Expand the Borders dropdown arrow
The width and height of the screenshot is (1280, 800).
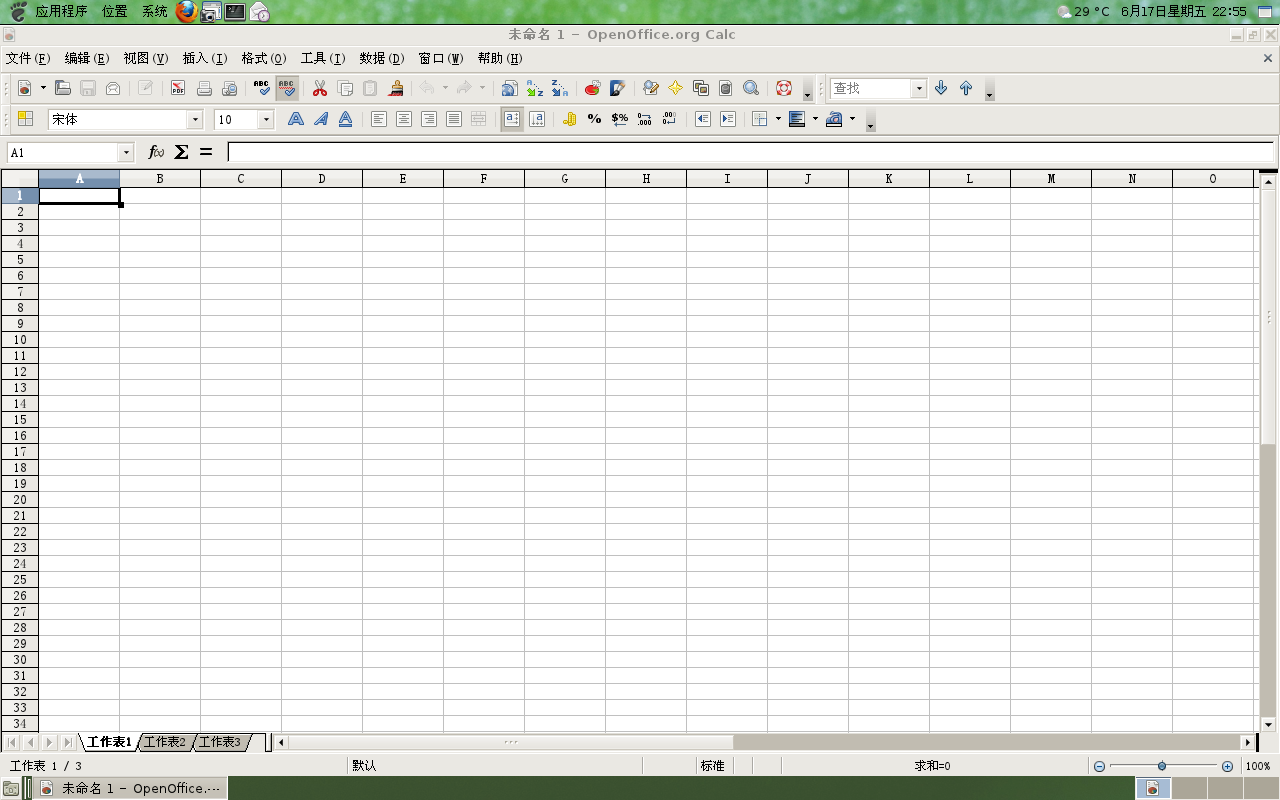tap(778, 119)
